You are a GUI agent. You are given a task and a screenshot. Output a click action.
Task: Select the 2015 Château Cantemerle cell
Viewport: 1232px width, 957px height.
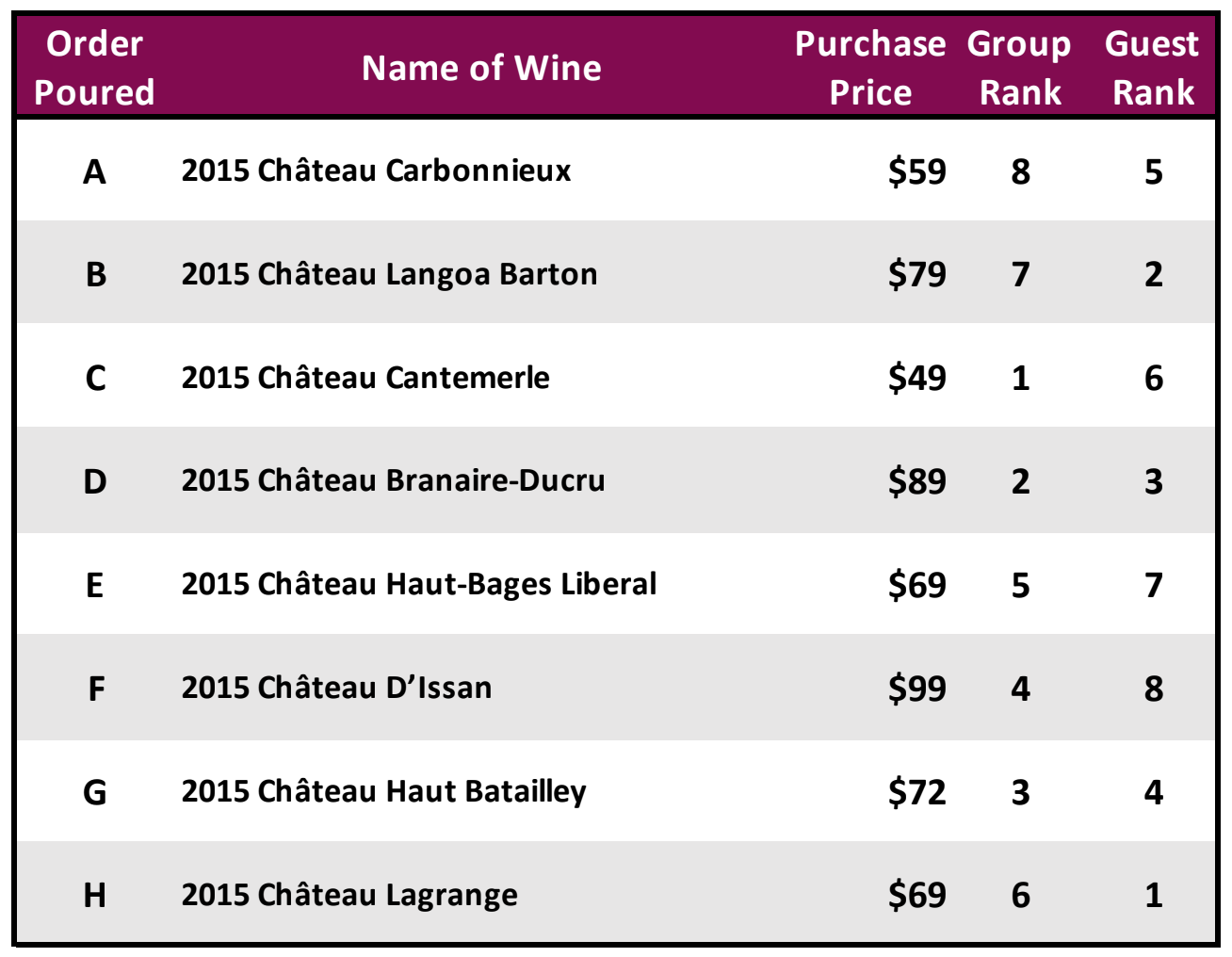(x=365, y=378)
